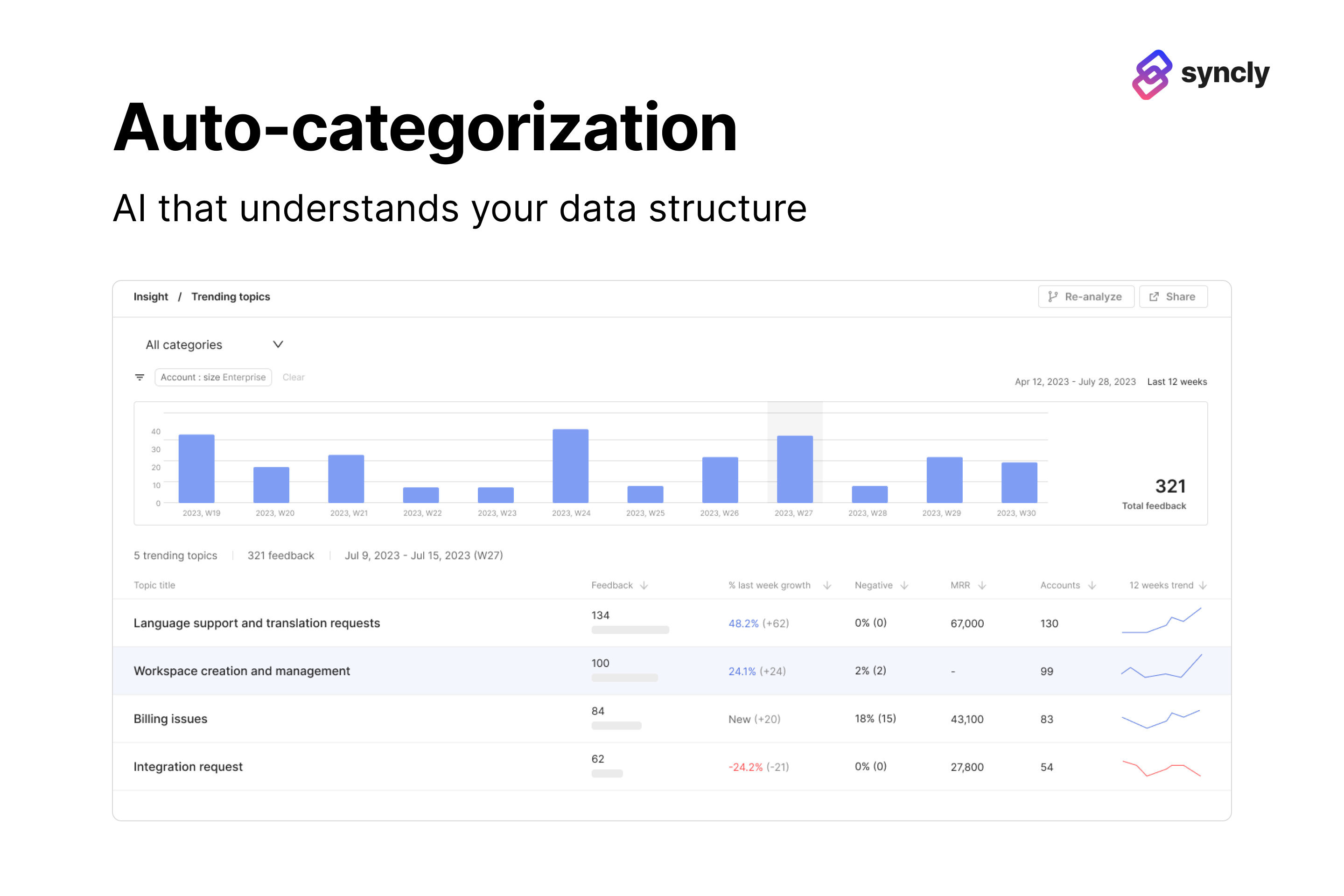Select the 2023, W24 bar in chart
The width and height of the screenshot is (1344, 896).
[x=570, y=466]
